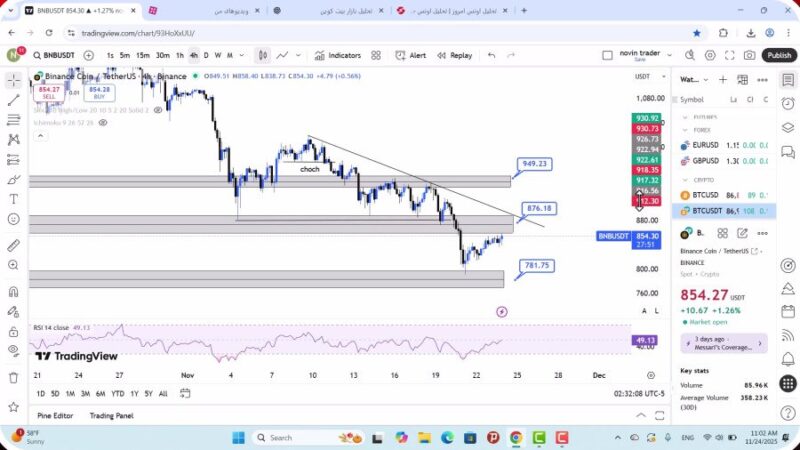Click the trash icon to remove drawings
This screenshot has height=450, width=800.
click(x=13, y=377)
